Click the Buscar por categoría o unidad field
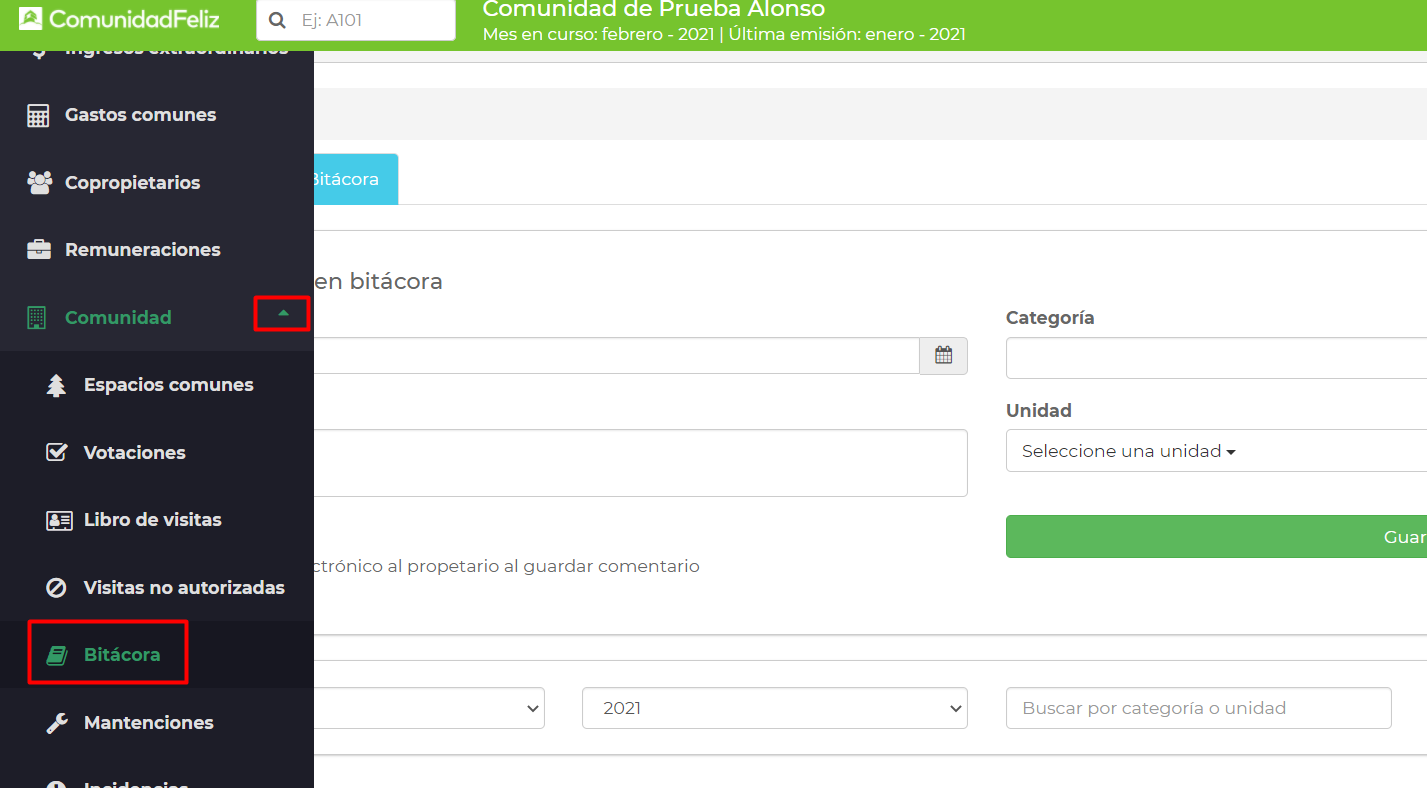This screenshot has height=788, width=1427. (1198, 708)
